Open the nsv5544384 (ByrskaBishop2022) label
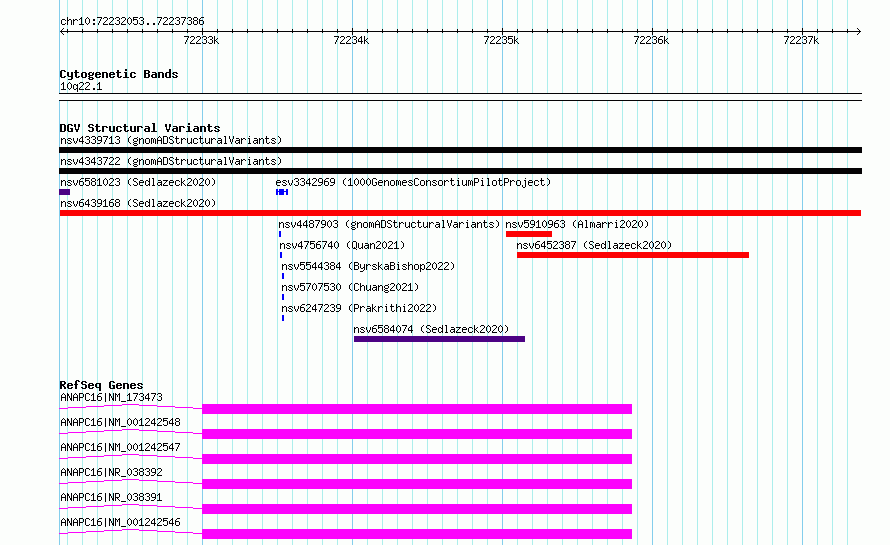This screenshot has height=545, width=890. pos(368,266)
